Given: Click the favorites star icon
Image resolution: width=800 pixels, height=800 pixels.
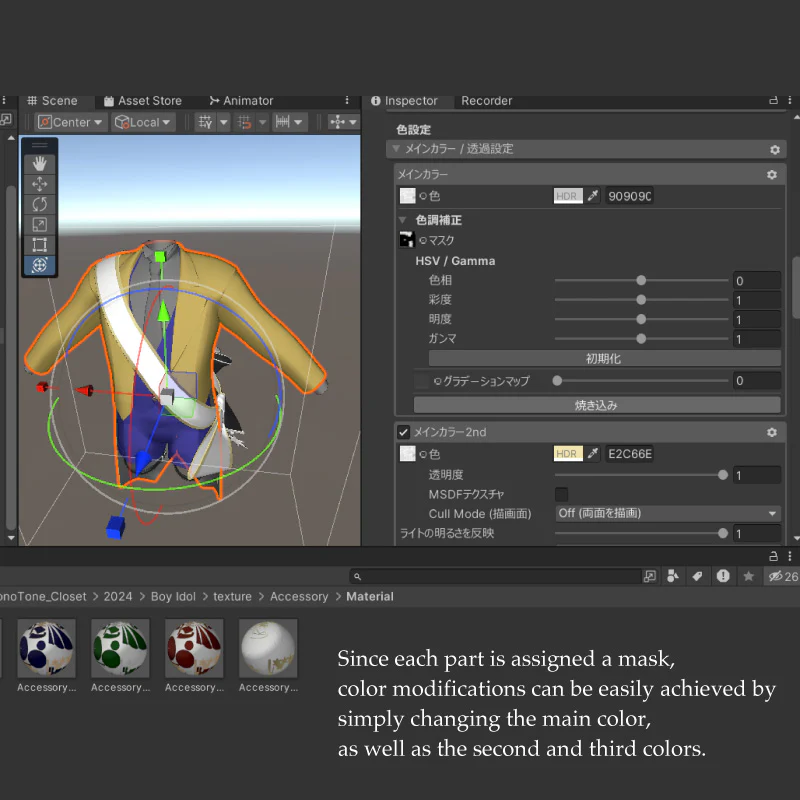Looking at the screenshot, I should click(x=748, y=576).
